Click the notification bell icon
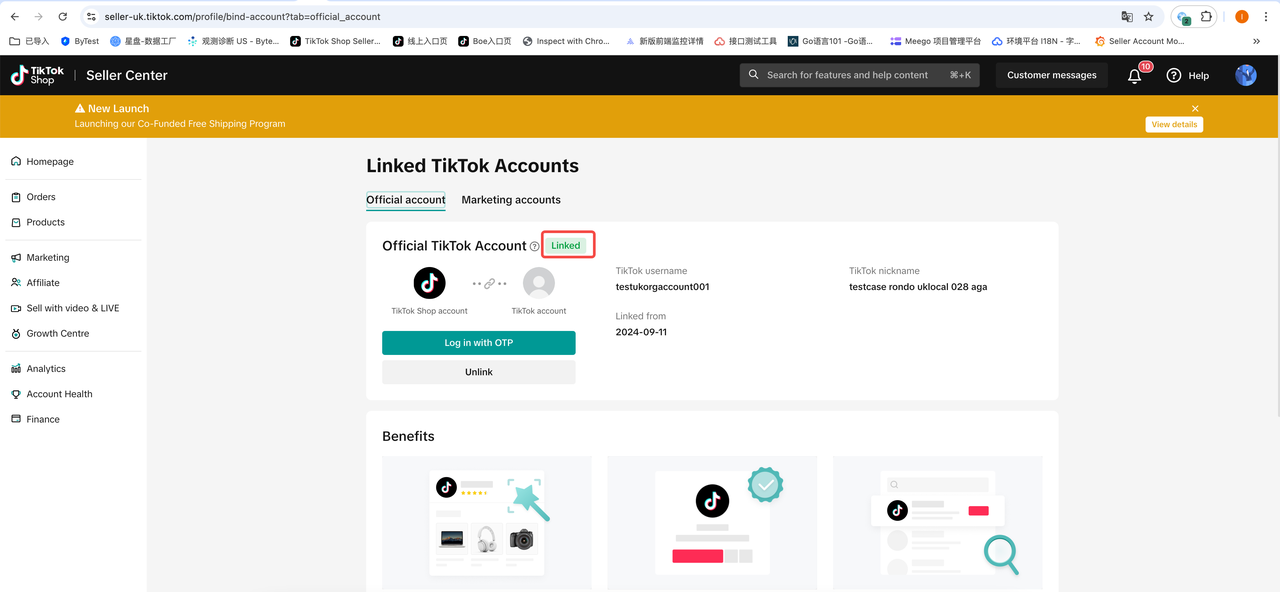This screenshot has width=1280, height=592. [x=1134, y=76]
